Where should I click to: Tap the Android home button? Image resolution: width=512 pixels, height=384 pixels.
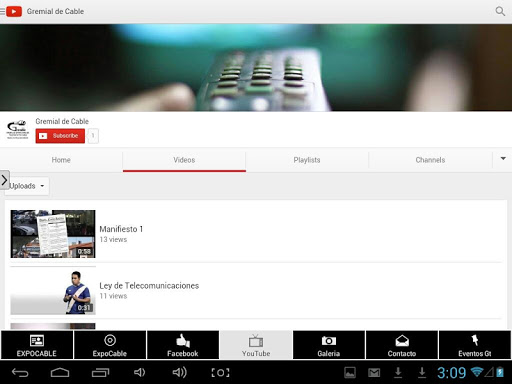60,372
